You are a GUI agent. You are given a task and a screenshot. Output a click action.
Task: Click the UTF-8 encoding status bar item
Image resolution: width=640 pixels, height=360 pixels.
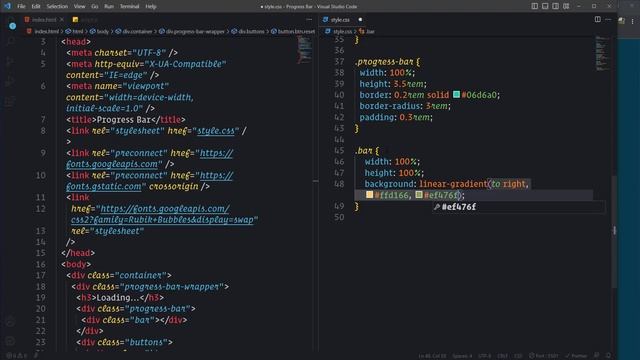(x=484, y=356)
